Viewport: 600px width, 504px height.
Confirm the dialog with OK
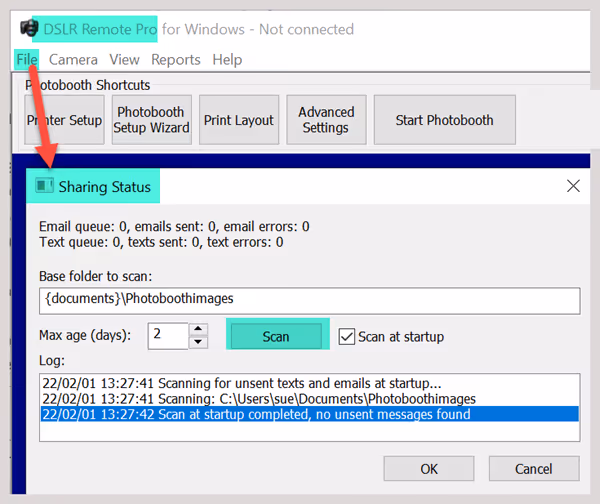point(429,468)
